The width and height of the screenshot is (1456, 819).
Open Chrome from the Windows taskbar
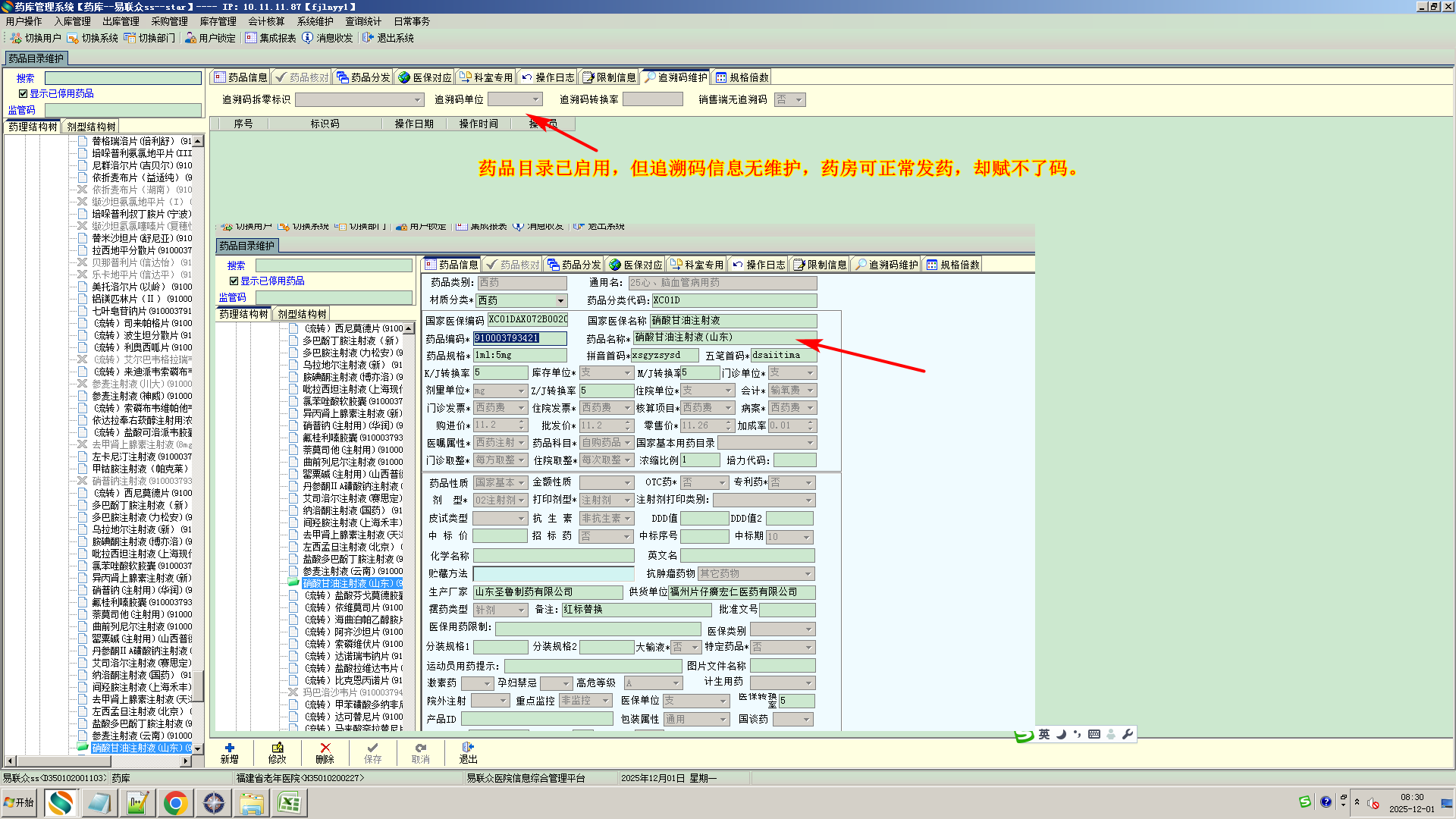tap(175, 802)
